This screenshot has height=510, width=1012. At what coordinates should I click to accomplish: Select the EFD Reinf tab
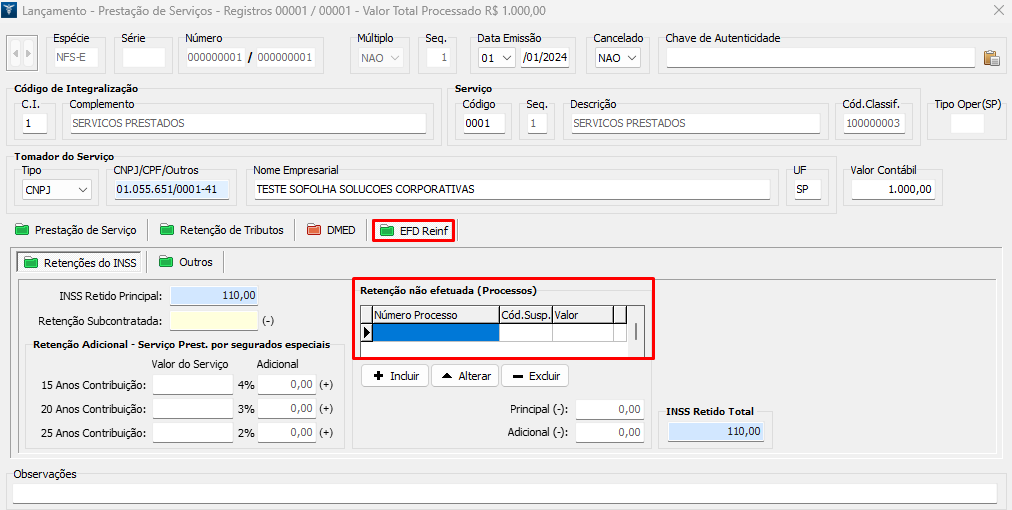click(x=414, y=230)
